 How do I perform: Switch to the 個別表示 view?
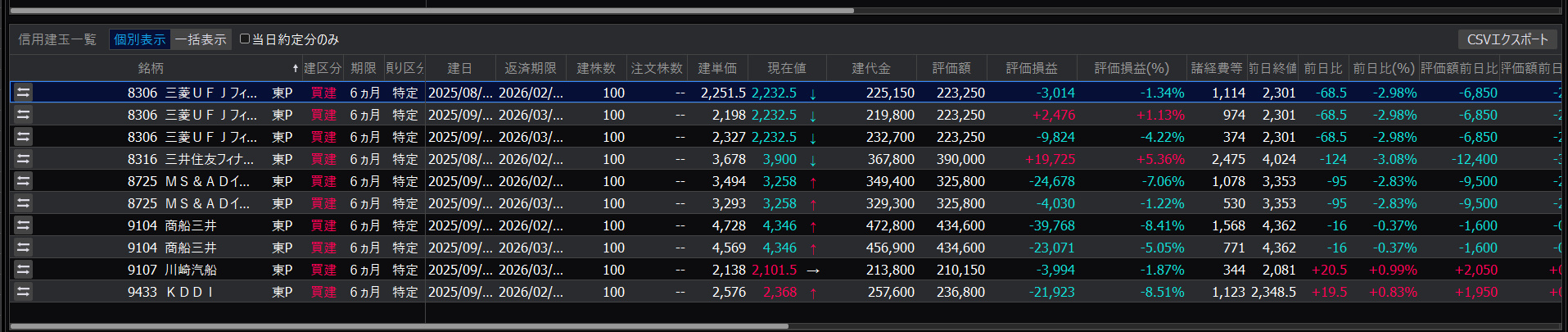pos(139,39)
